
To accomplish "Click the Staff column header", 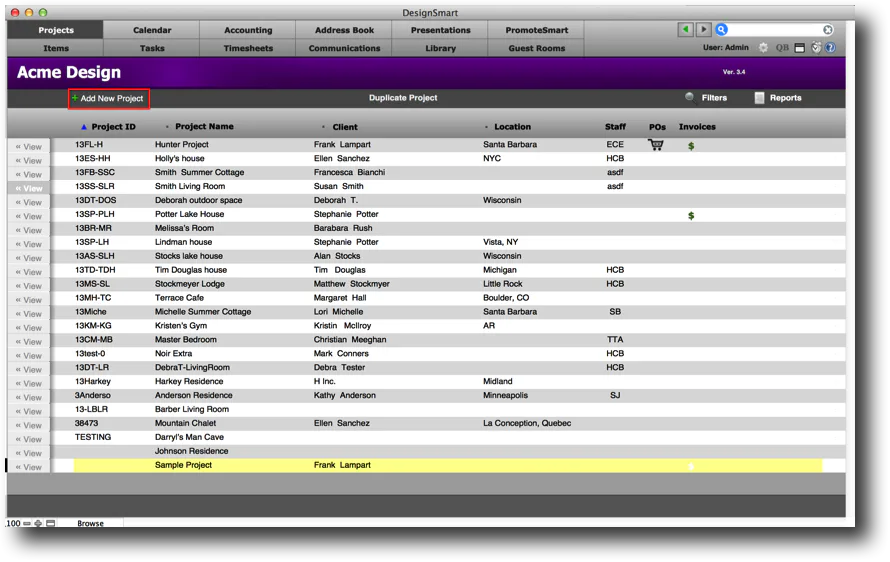I will (615, 127).
